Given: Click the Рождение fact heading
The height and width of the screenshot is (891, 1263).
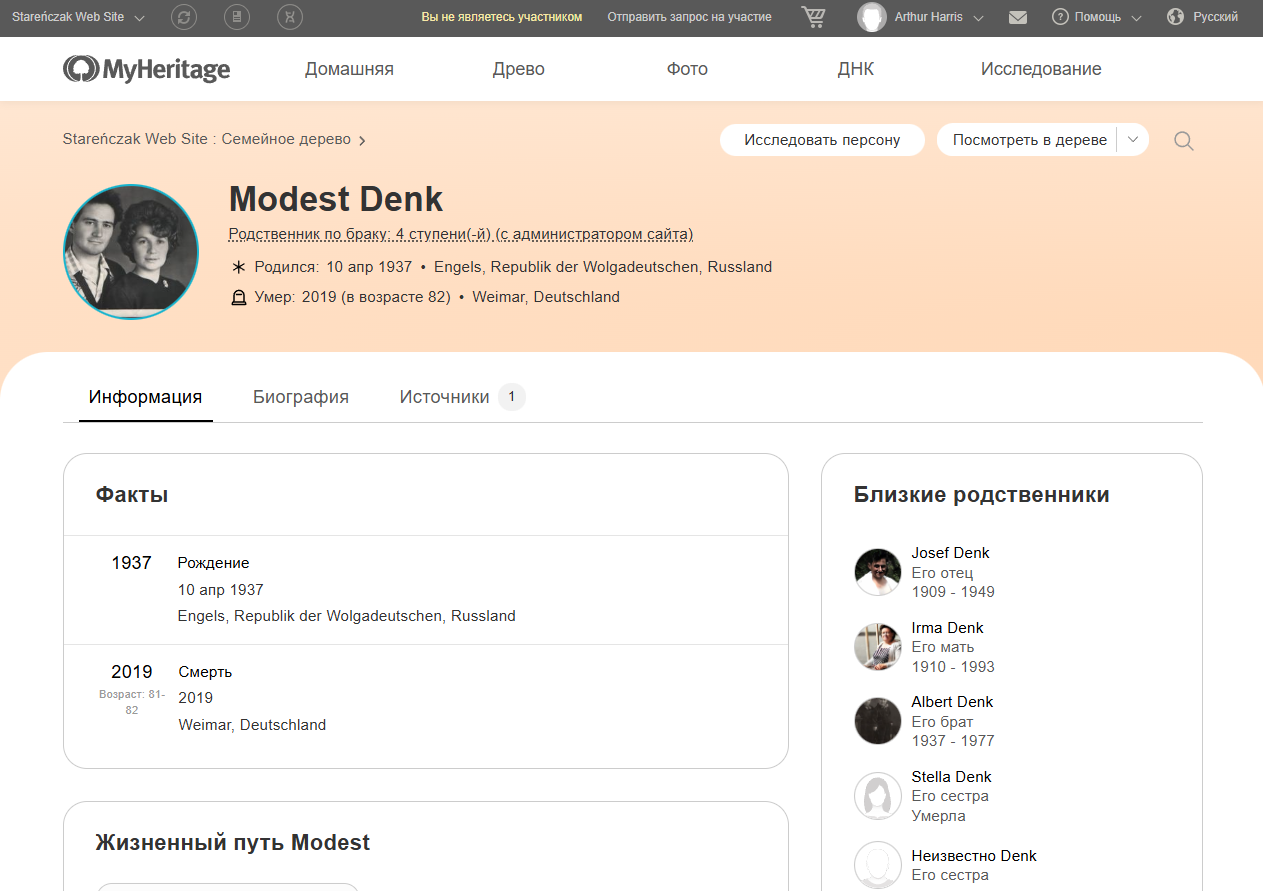Looking at the screenshot, I should (x=213, y=563).
